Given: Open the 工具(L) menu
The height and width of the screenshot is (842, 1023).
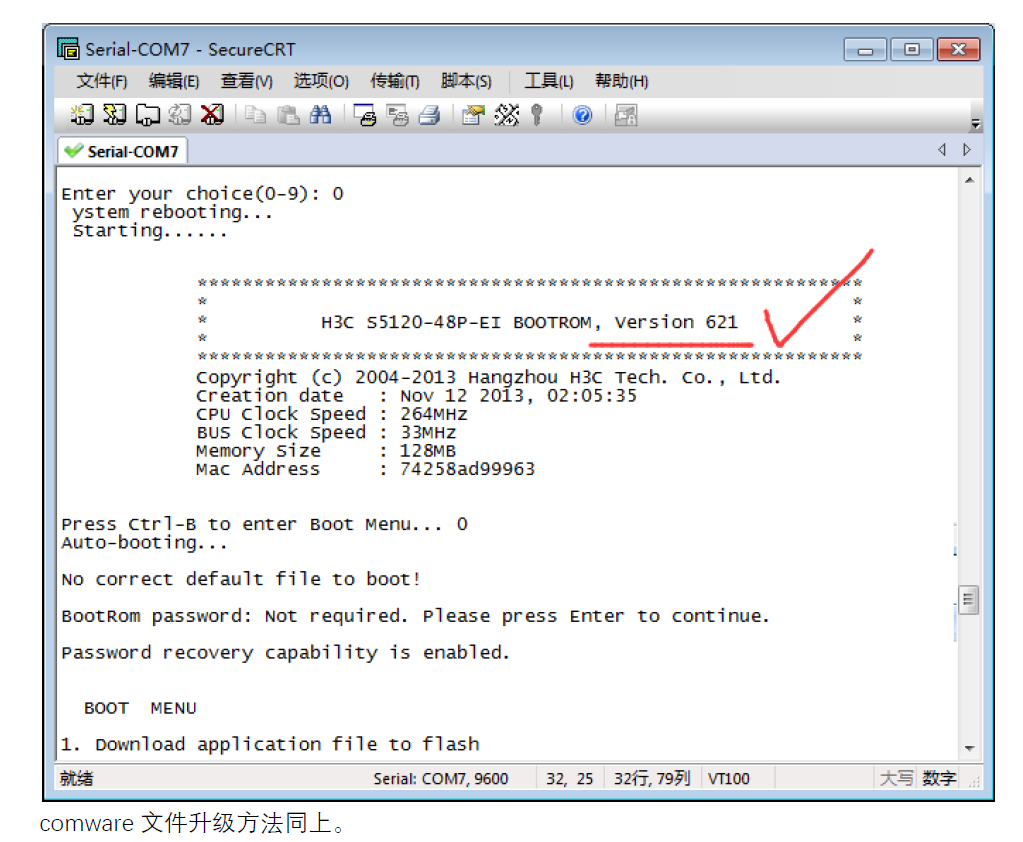Looking at the screenshot, I should point(549,81).
